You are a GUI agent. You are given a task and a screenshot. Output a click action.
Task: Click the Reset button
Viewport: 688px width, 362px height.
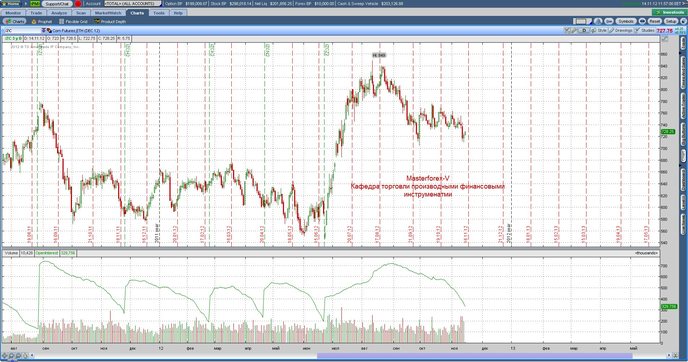tap(655, 21)
